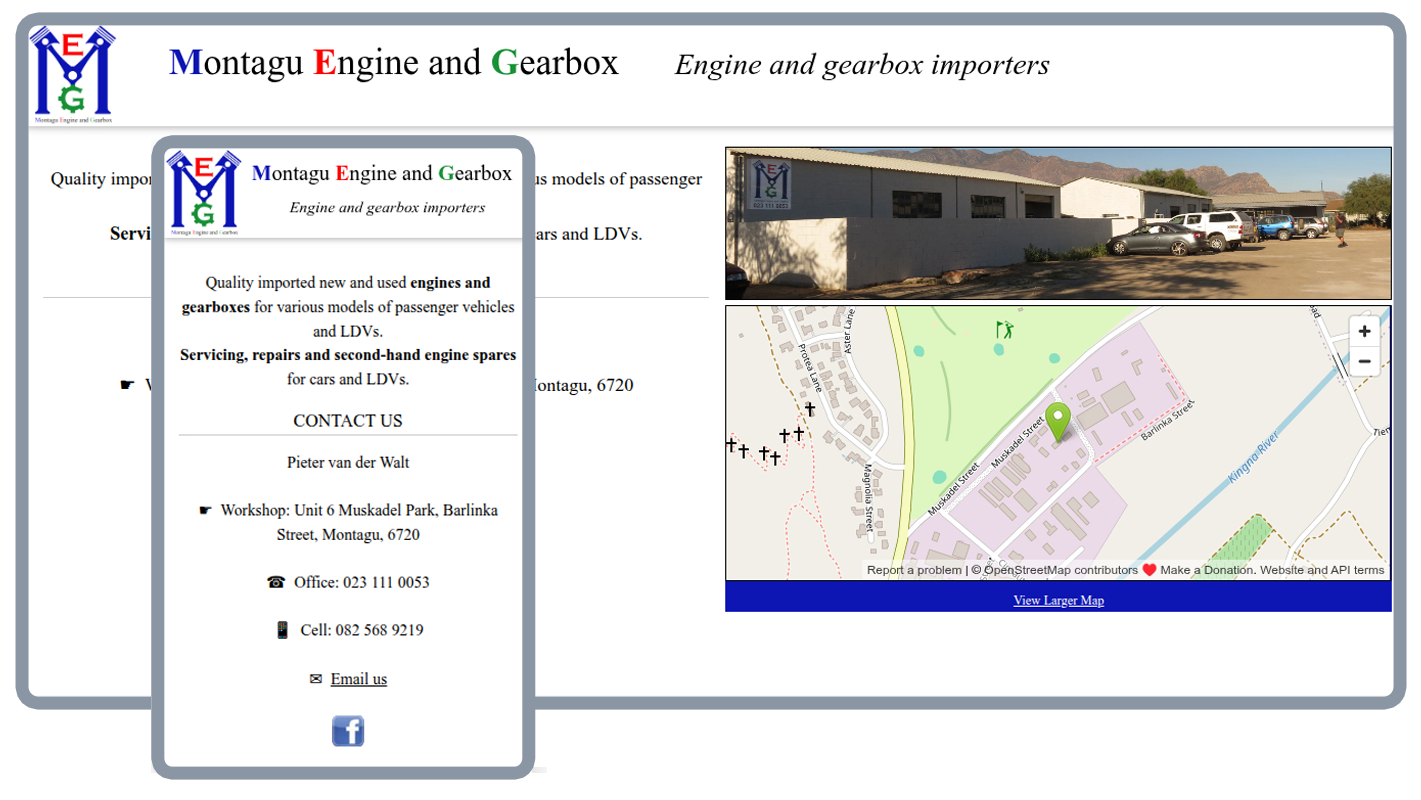The image size is (1421, 800).
Task: Click the envelope icon beside Email us
Action: (x=316, y=679)
